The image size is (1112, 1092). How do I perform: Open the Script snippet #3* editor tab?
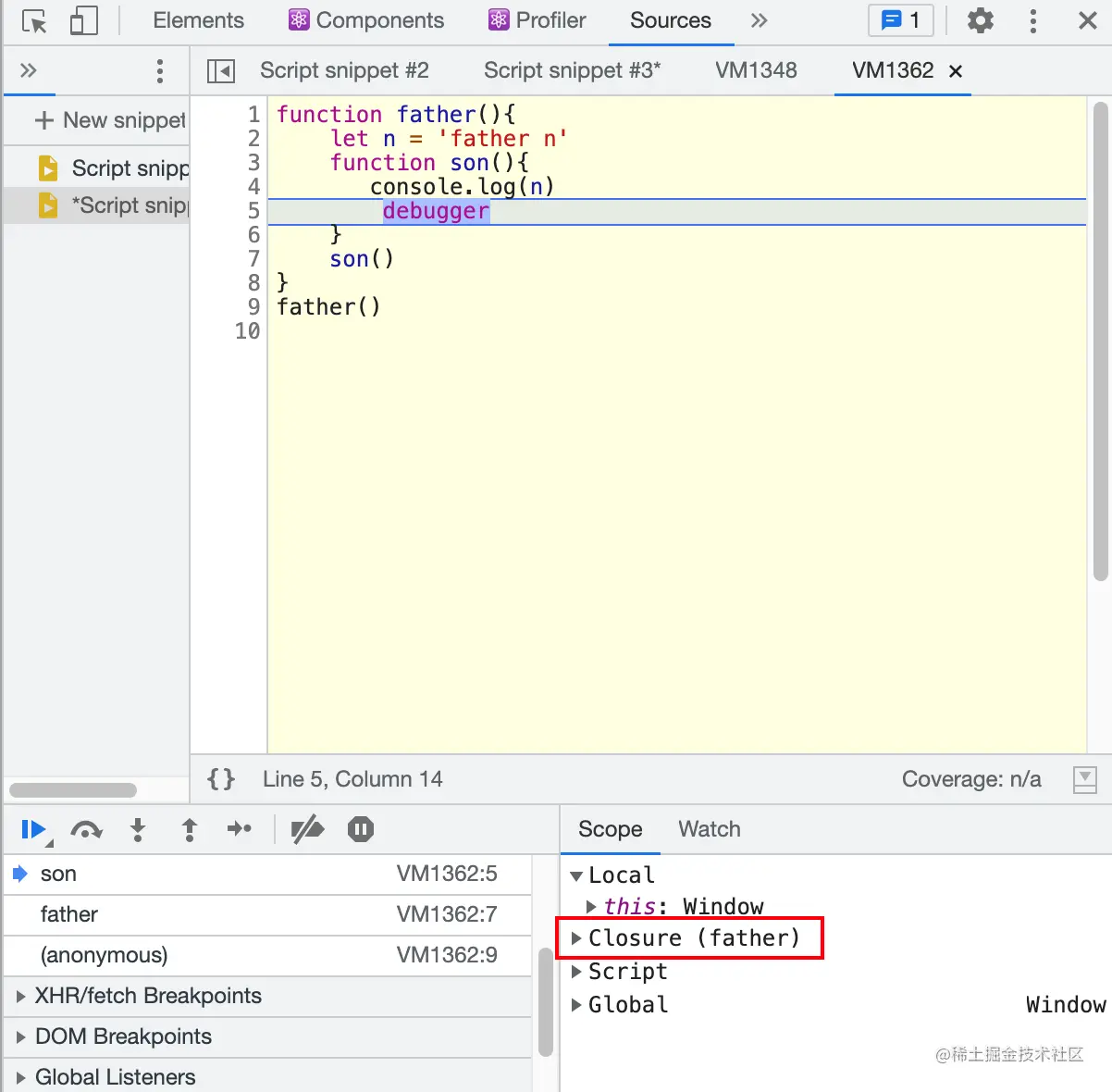click(573, 70)
